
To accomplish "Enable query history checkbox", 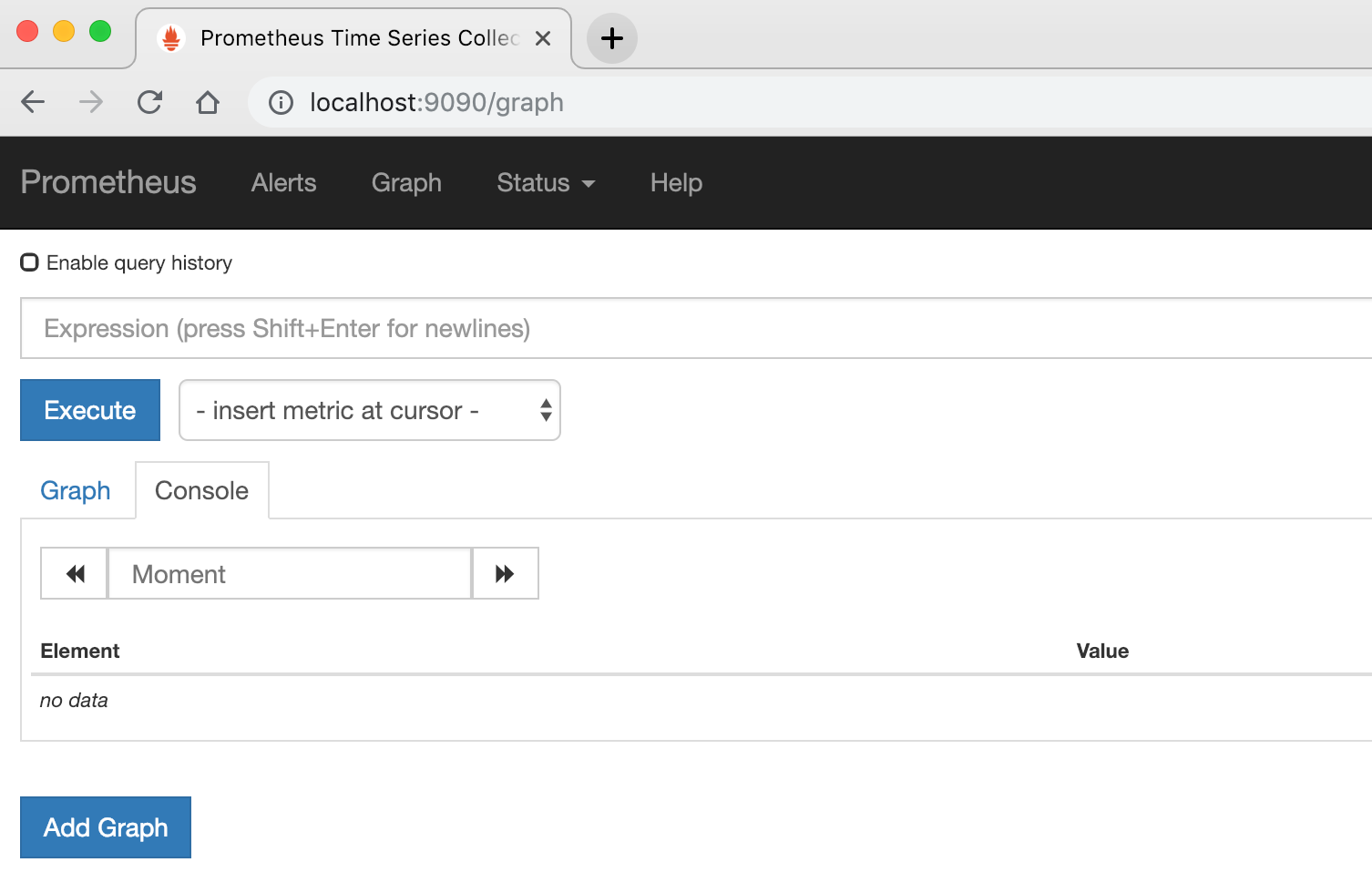I will (x=30, y=262).
